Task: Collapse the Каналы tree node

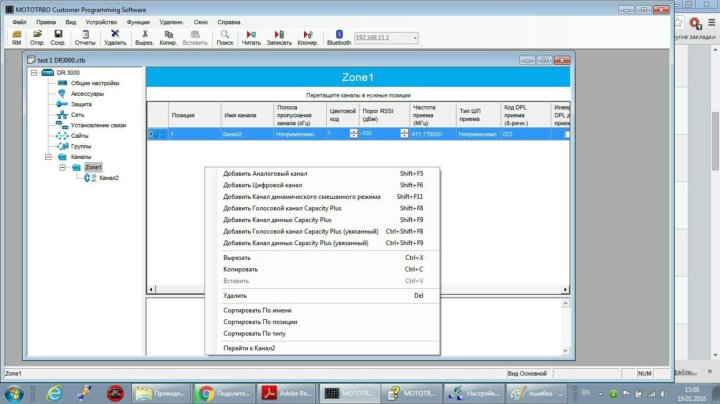Action: (x=48, y=156)
